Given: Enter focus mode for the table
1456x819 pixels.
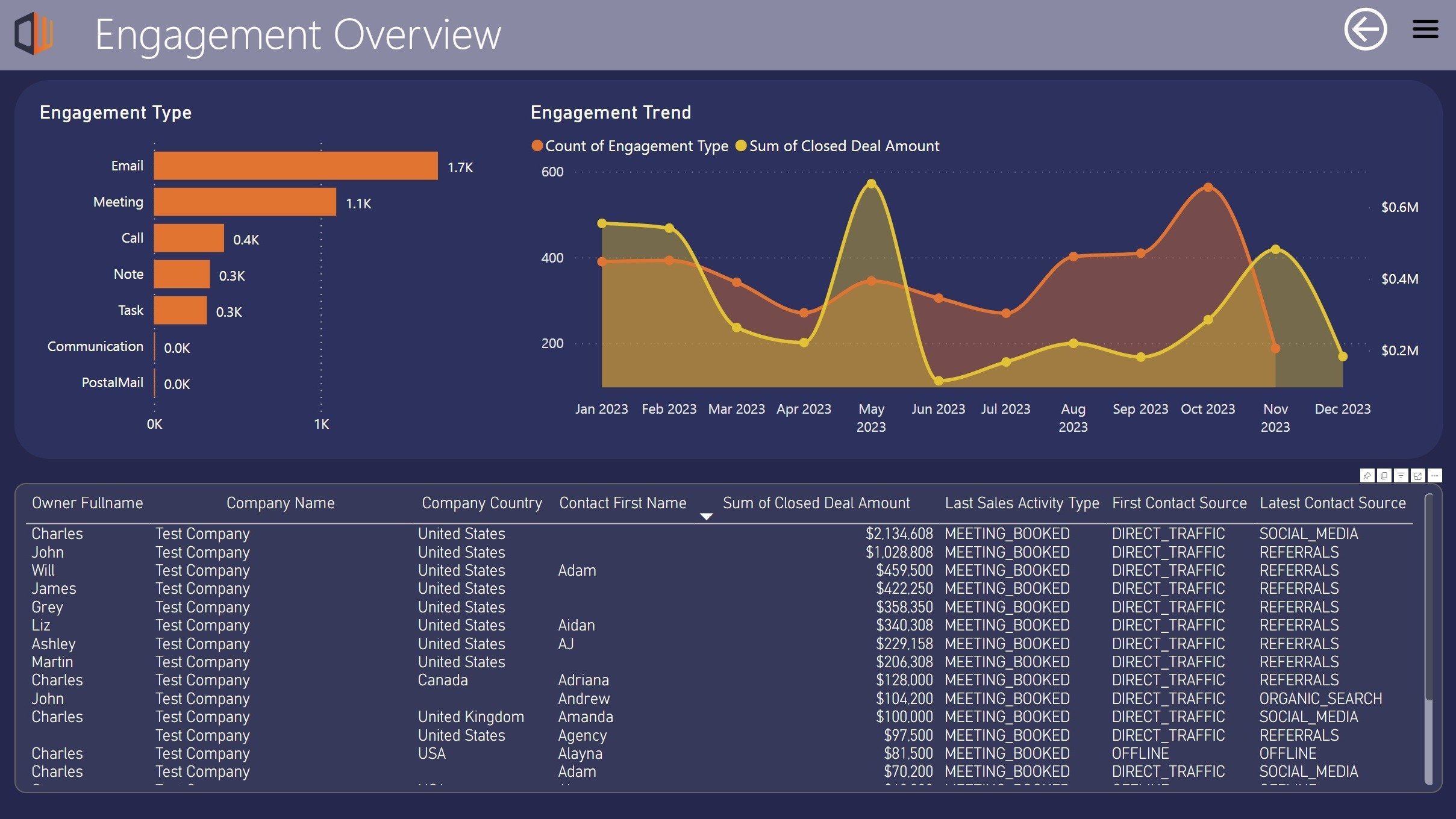Looking at the screenshot, I should (1418, 476).
